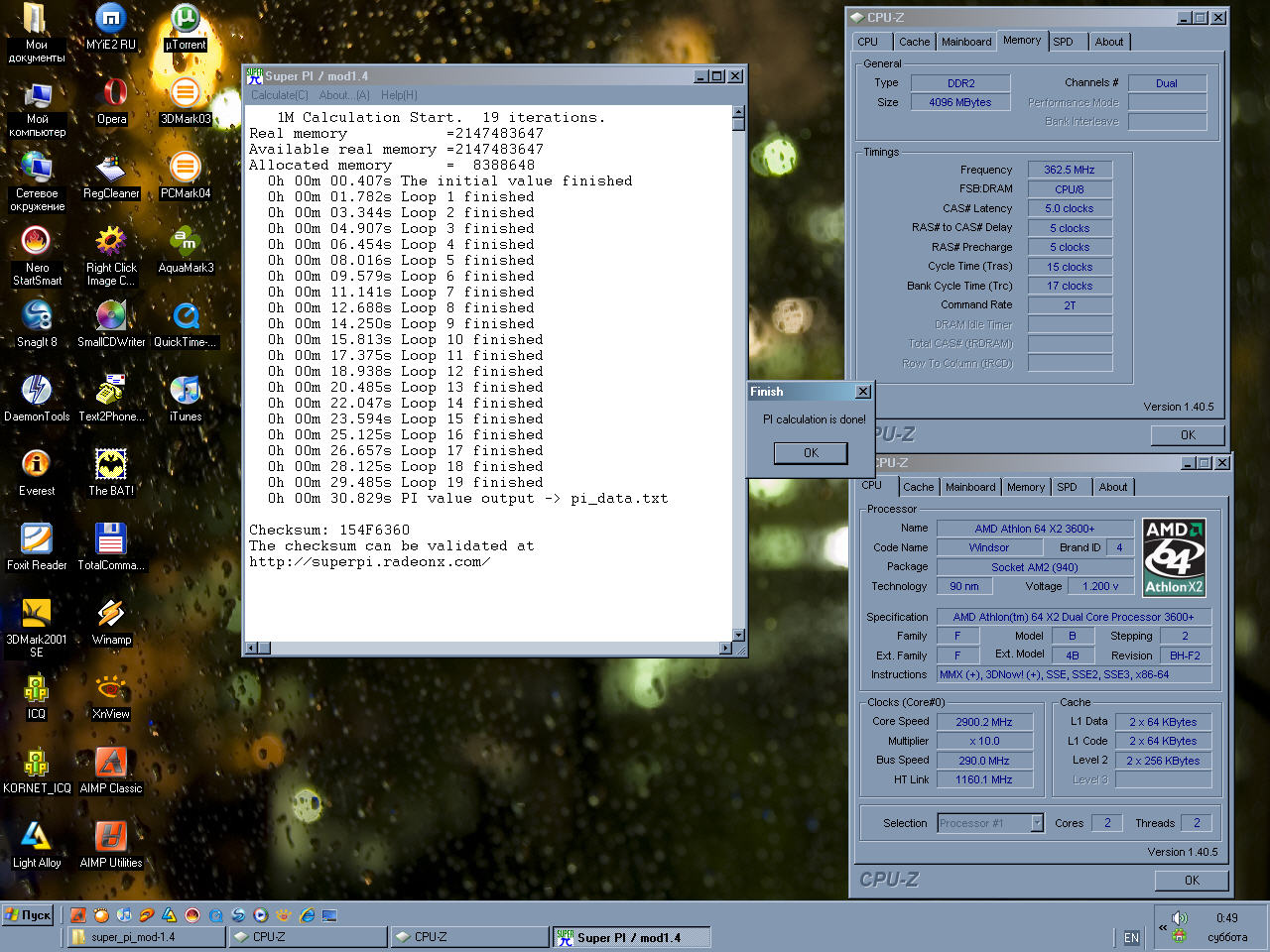1270x952 pixels.
Task: Open the DaemonTools desktop icon
Action: coord(37,399)
